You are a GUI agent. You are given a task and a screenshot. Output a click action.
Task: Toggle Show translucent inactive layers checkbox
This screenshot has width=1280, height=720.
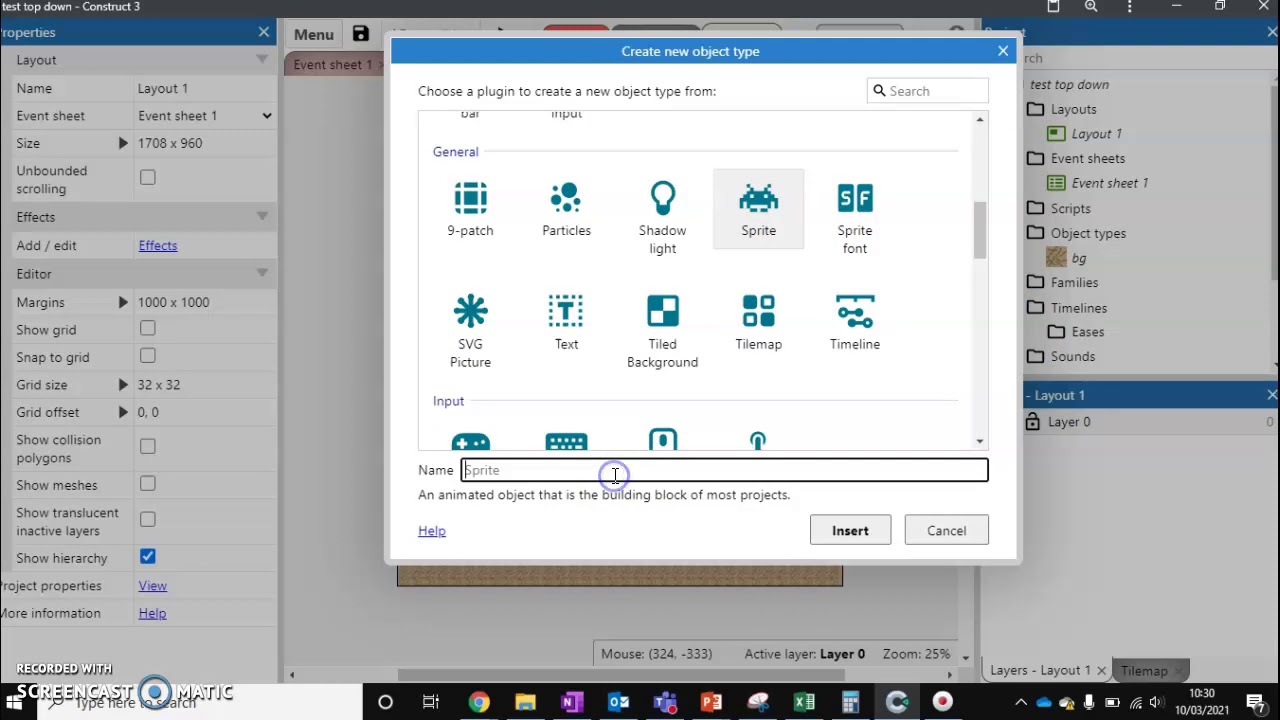[147, 520]
